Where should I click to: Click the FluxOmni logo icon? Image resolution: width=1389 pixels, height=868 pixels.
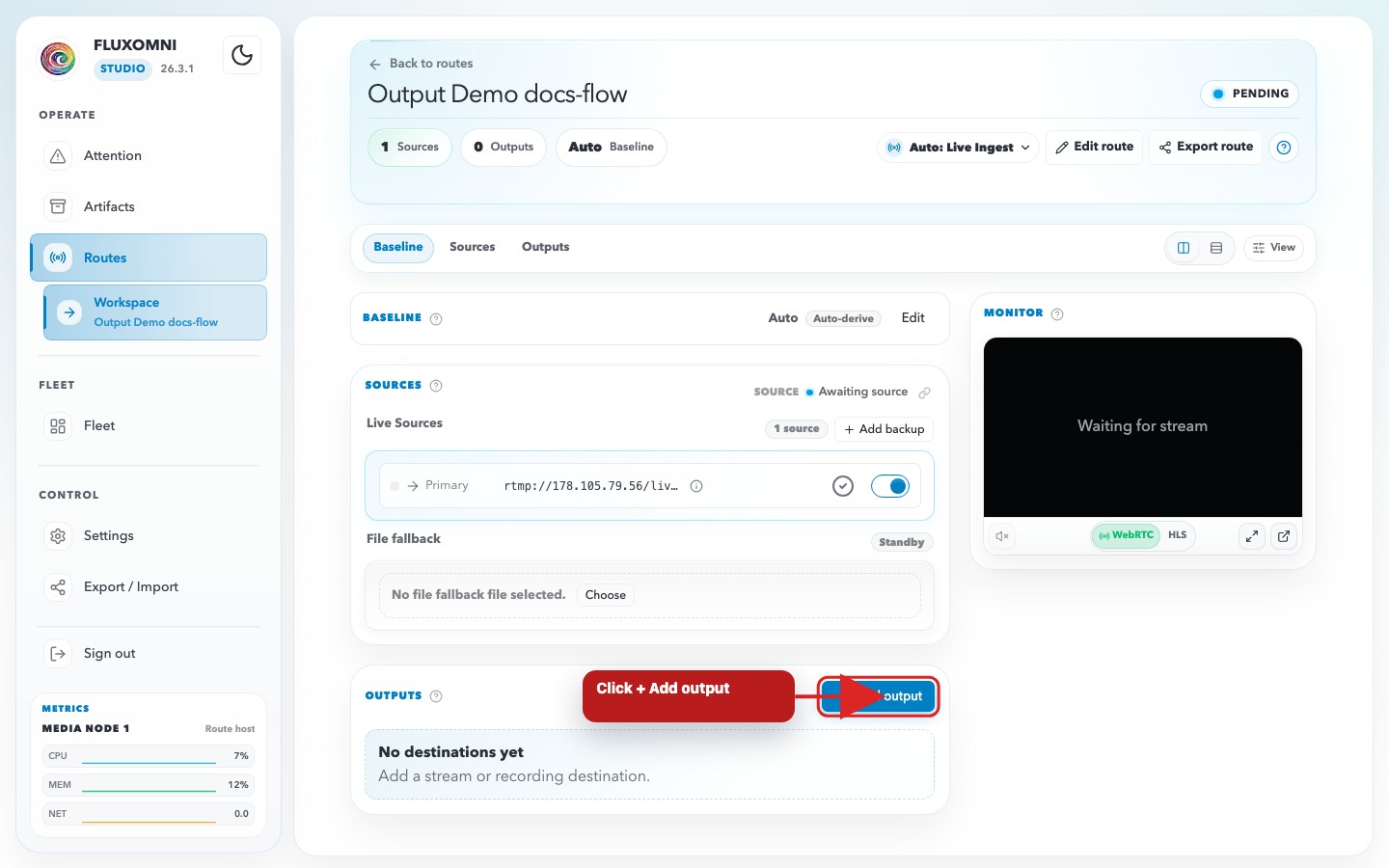coord(58,58)
